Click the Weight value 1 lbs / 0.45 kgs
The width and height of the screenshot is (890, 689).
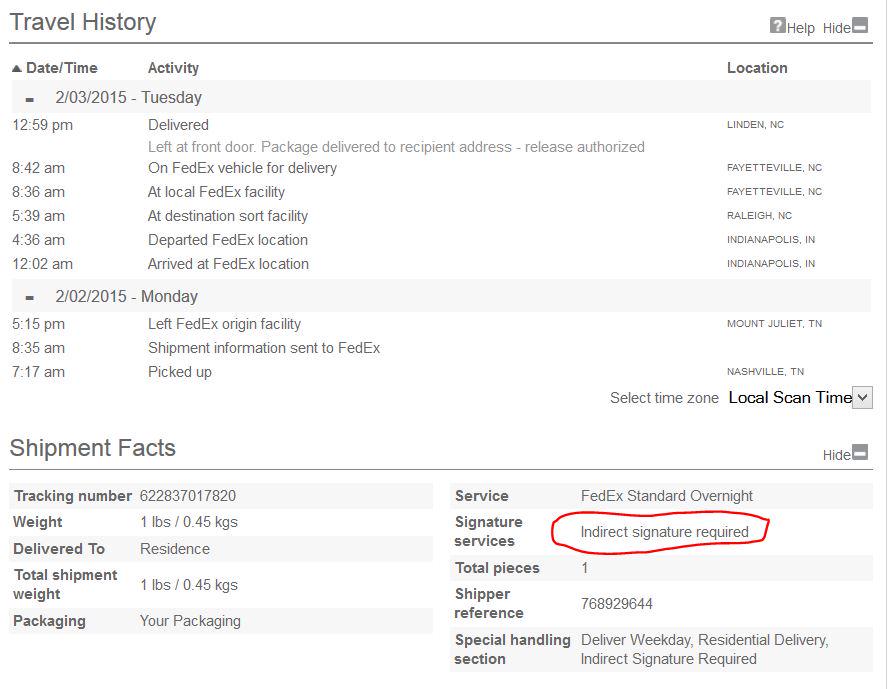click(189, 522)
